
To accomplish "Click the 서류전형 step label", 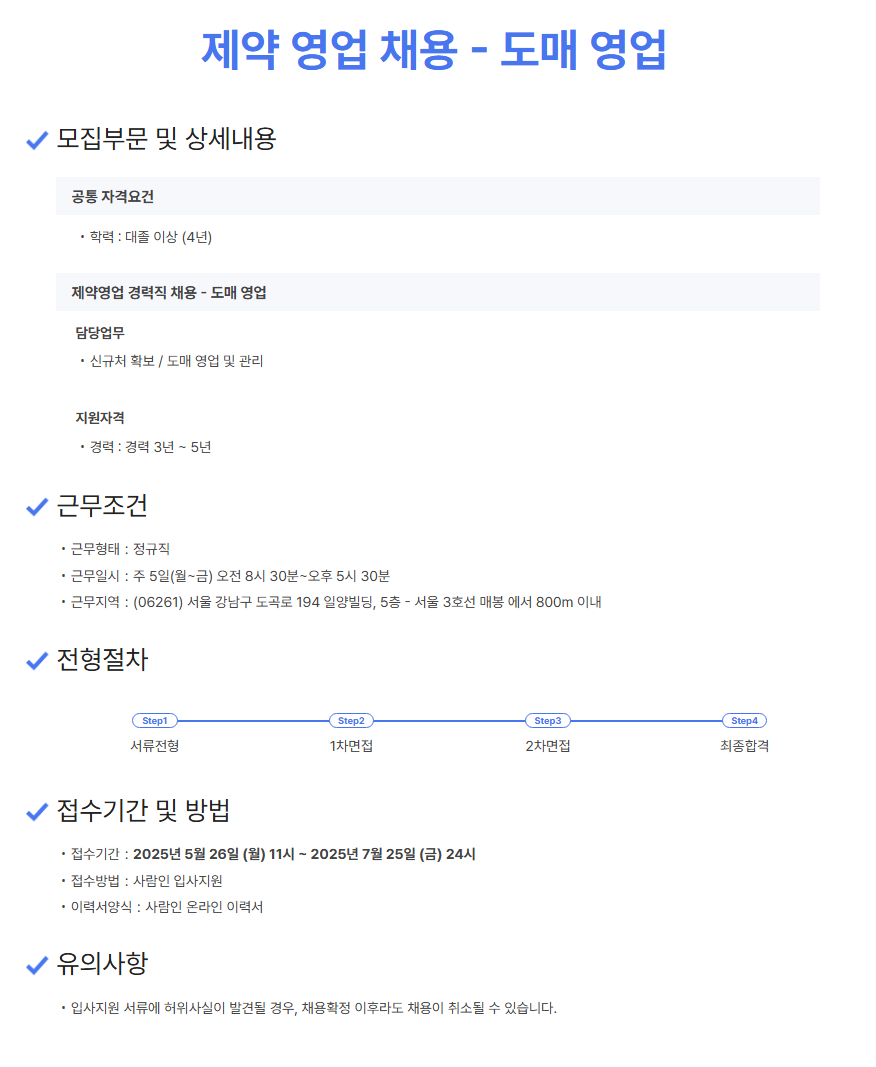I will pyautogui.click(x=155, y=746).
